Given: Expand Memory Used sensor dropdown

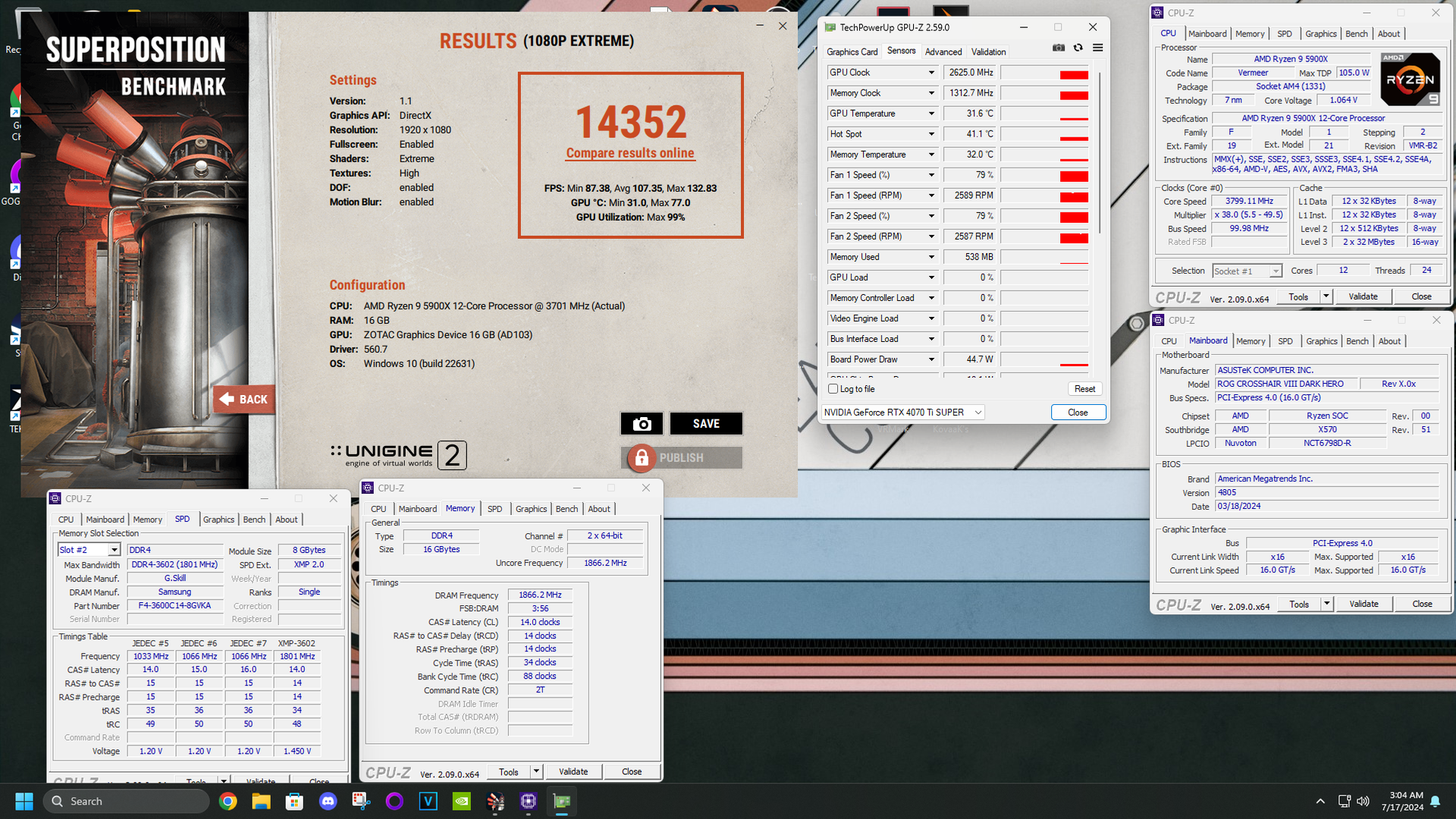Looking at the screenshot, I should coord(931,257).
